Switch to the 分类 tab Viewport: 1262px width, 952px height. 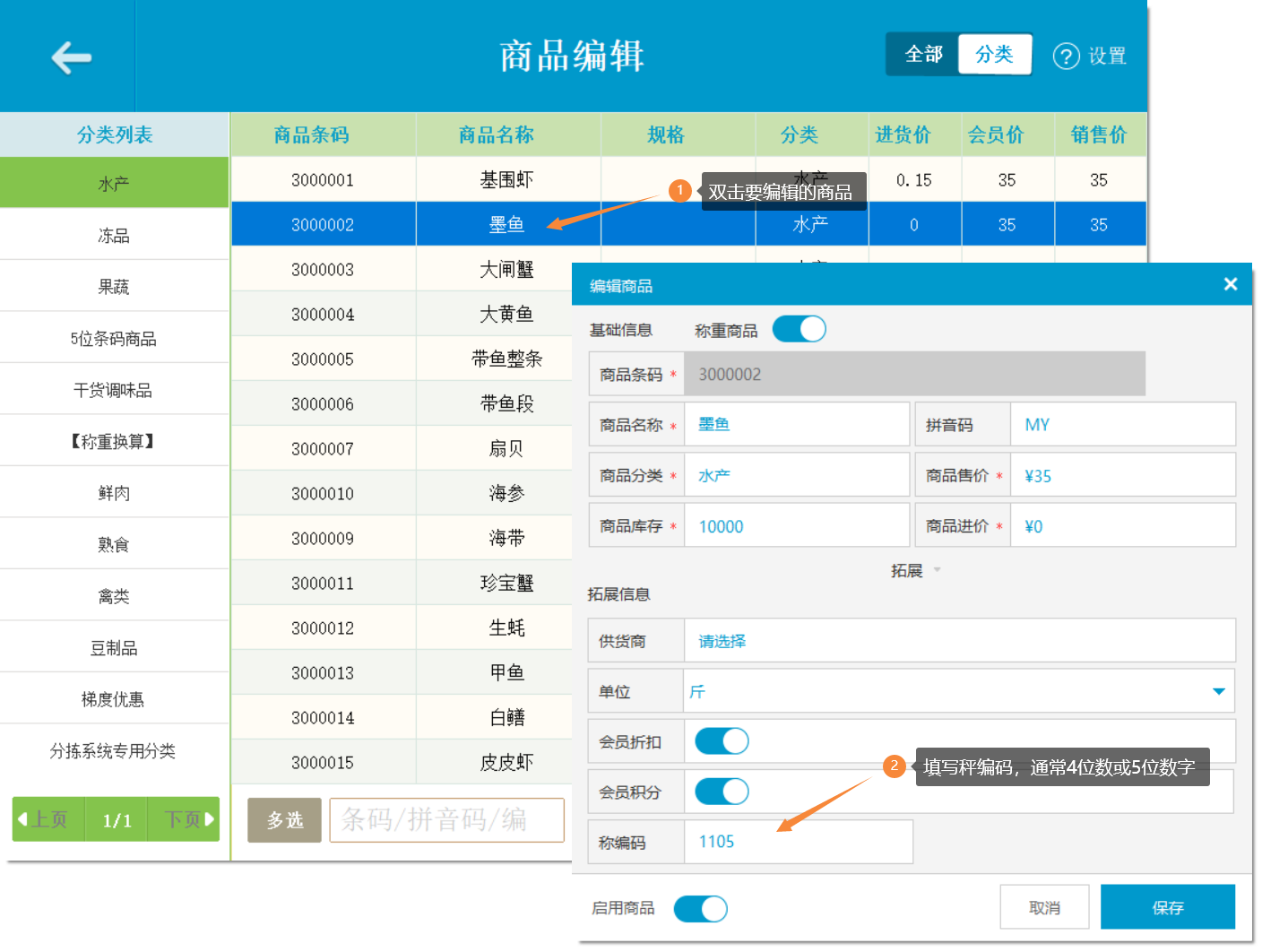pos(994,55)
